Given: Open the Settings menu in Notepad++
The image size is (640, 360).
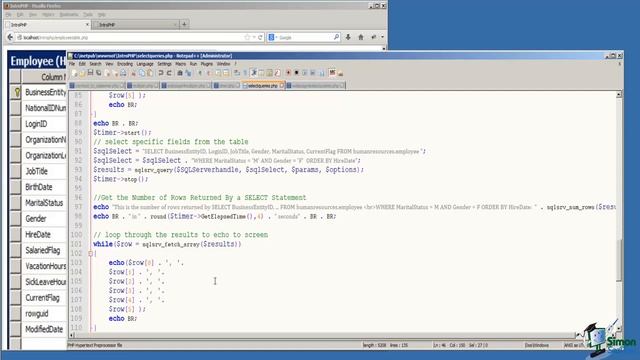Looking at the screenshot, I should (164, 64).
